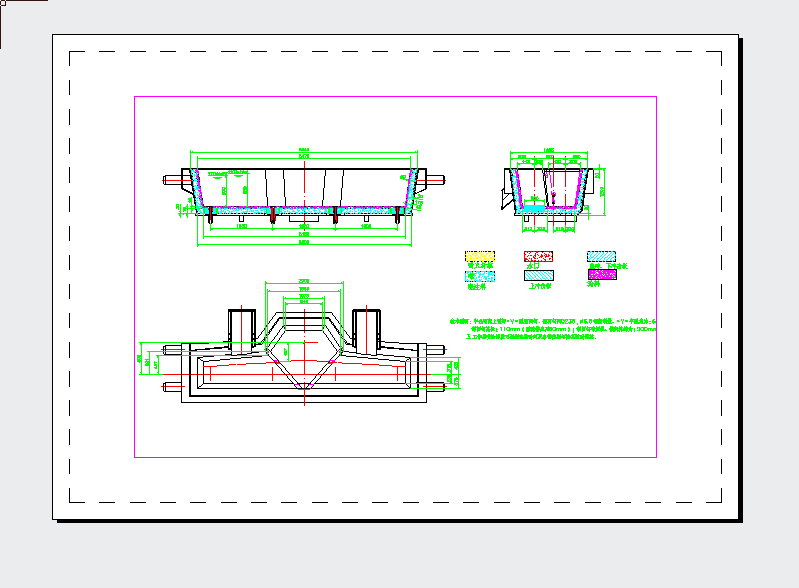Select the top overall dimension of elevation view
Screen dimensions: 799x588
(x=304, y=153)
